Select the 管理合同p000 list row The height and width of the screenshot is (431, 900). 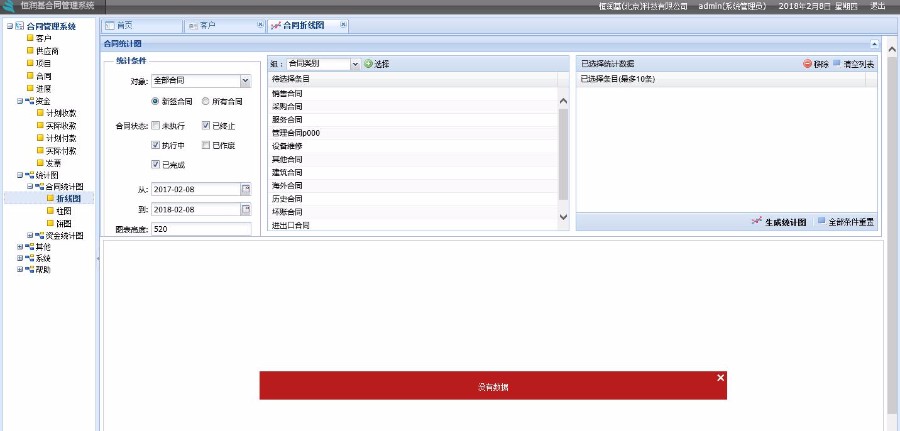click(413, 133)
